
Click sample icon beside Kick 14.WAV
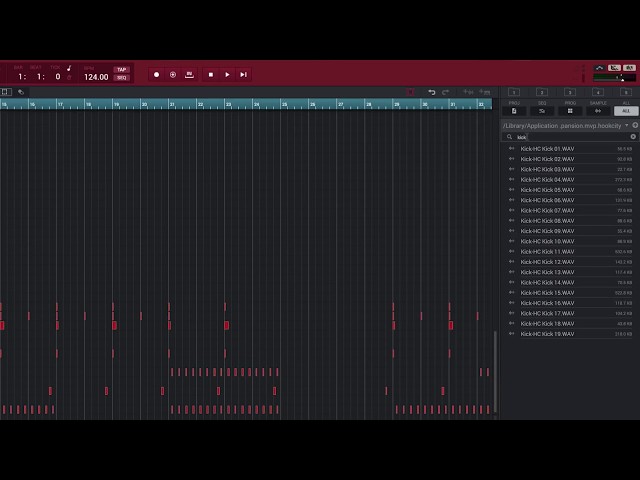point(511,282)
